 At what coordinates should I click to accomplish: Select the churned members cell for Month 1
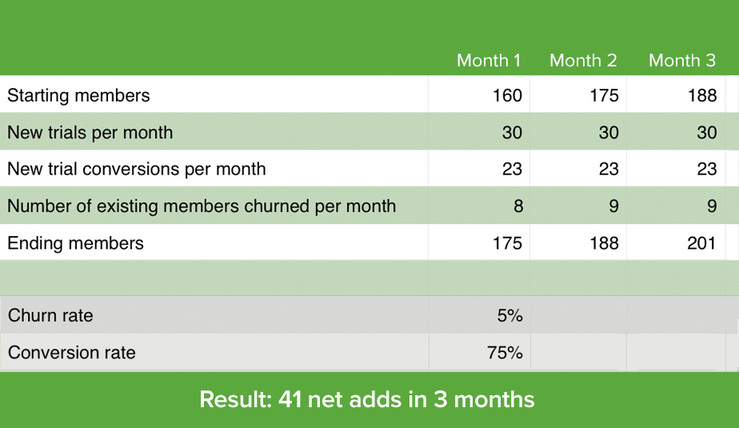(517, 206)
